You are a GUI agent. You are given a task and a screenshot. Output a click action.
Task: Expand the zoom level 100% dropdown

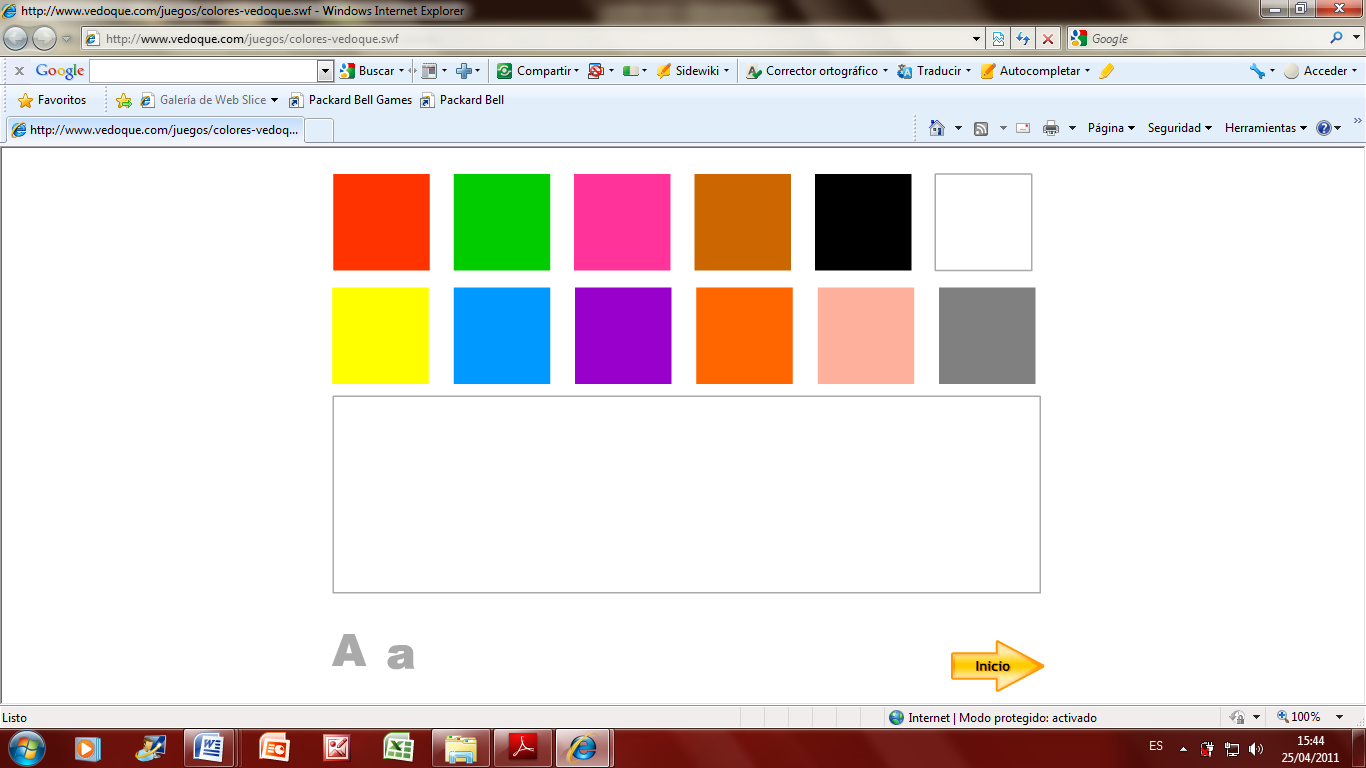(x=1340, y=717)
